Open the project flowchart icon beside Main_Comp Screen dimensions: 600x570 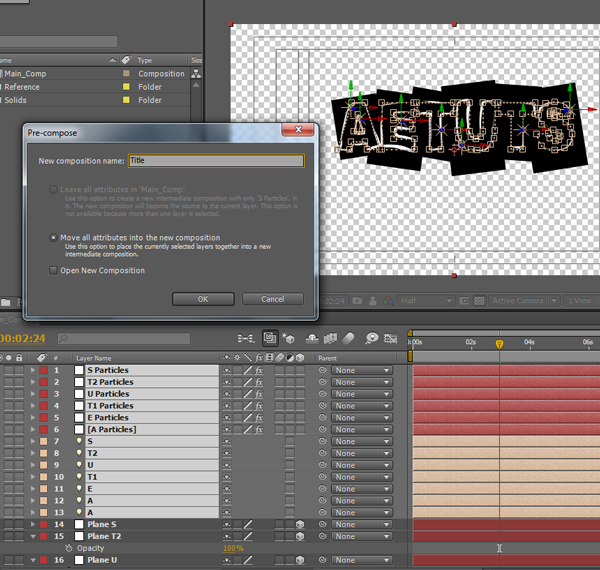[x=196, y=73]
